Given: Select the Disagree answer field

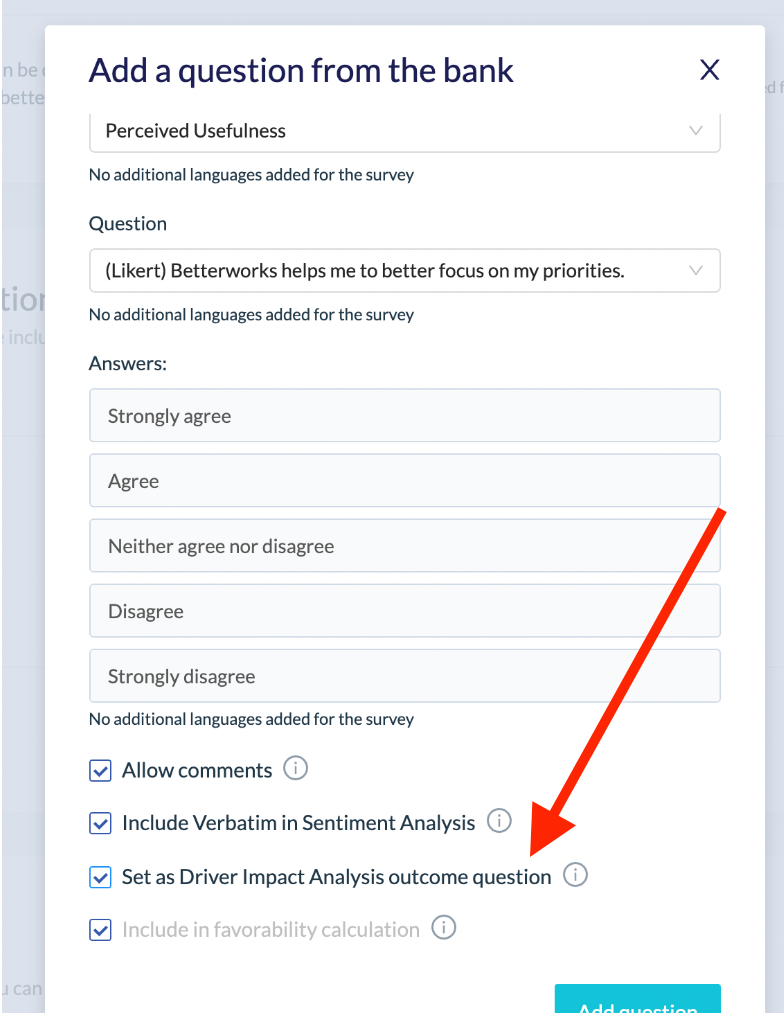Looking at the screenshot, I should (x=405, y=611).
